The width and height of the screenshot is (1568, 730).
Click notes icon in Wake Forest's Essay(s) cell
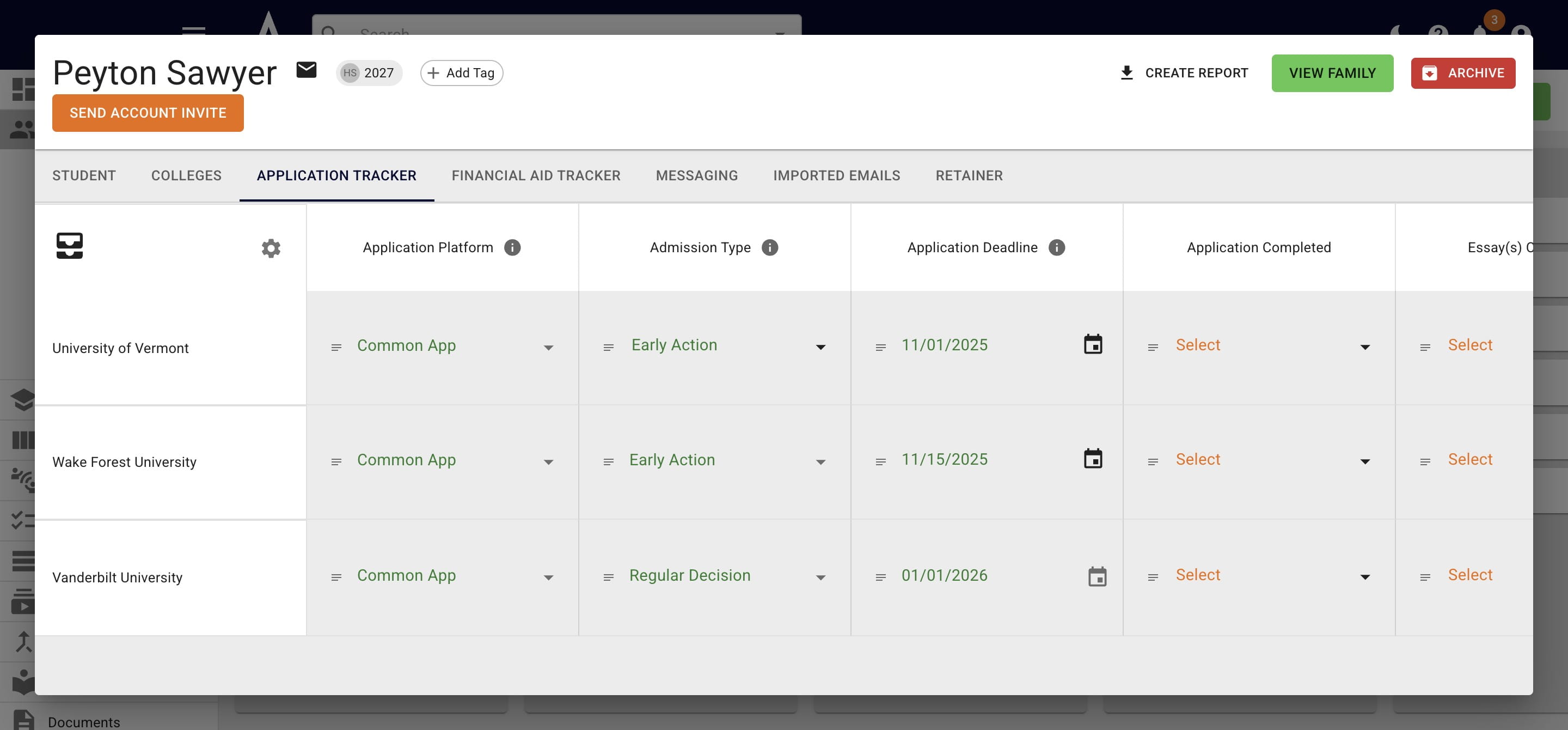point(1424,461)
